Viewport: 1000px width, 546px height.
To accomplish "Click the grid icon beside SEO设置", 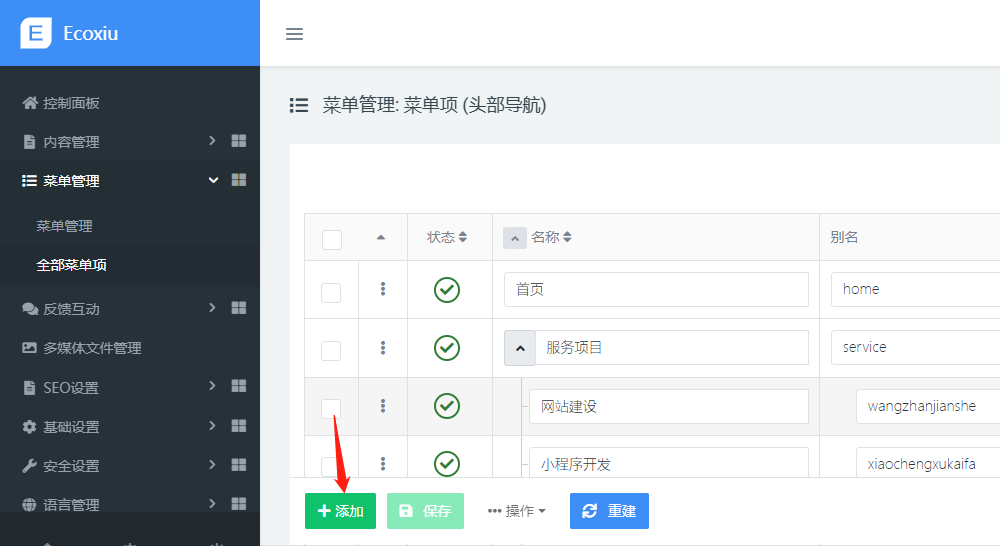I will tap(239, 386).
